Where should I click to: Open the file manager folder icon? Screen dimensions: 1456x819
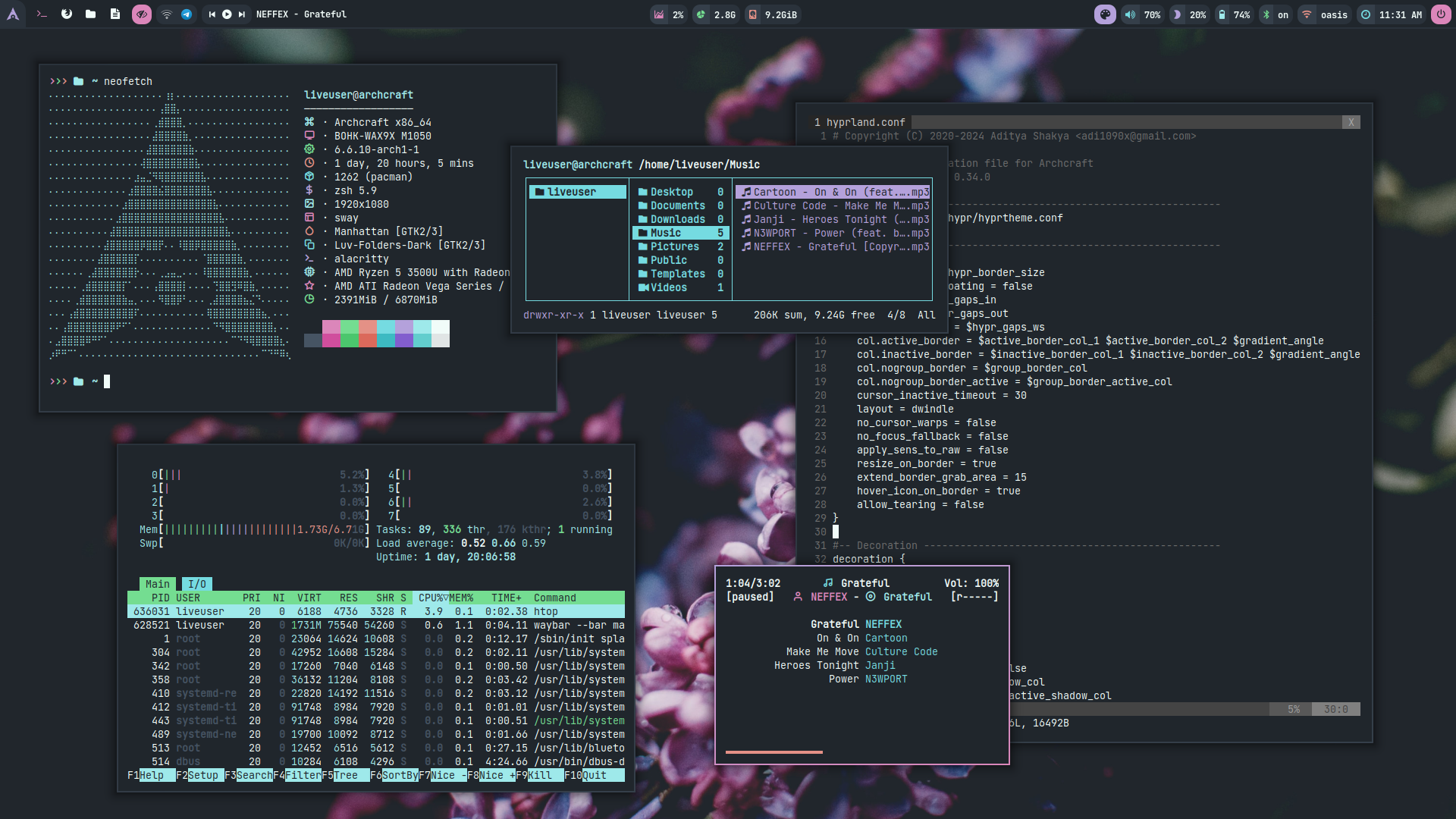pos(90,14)
